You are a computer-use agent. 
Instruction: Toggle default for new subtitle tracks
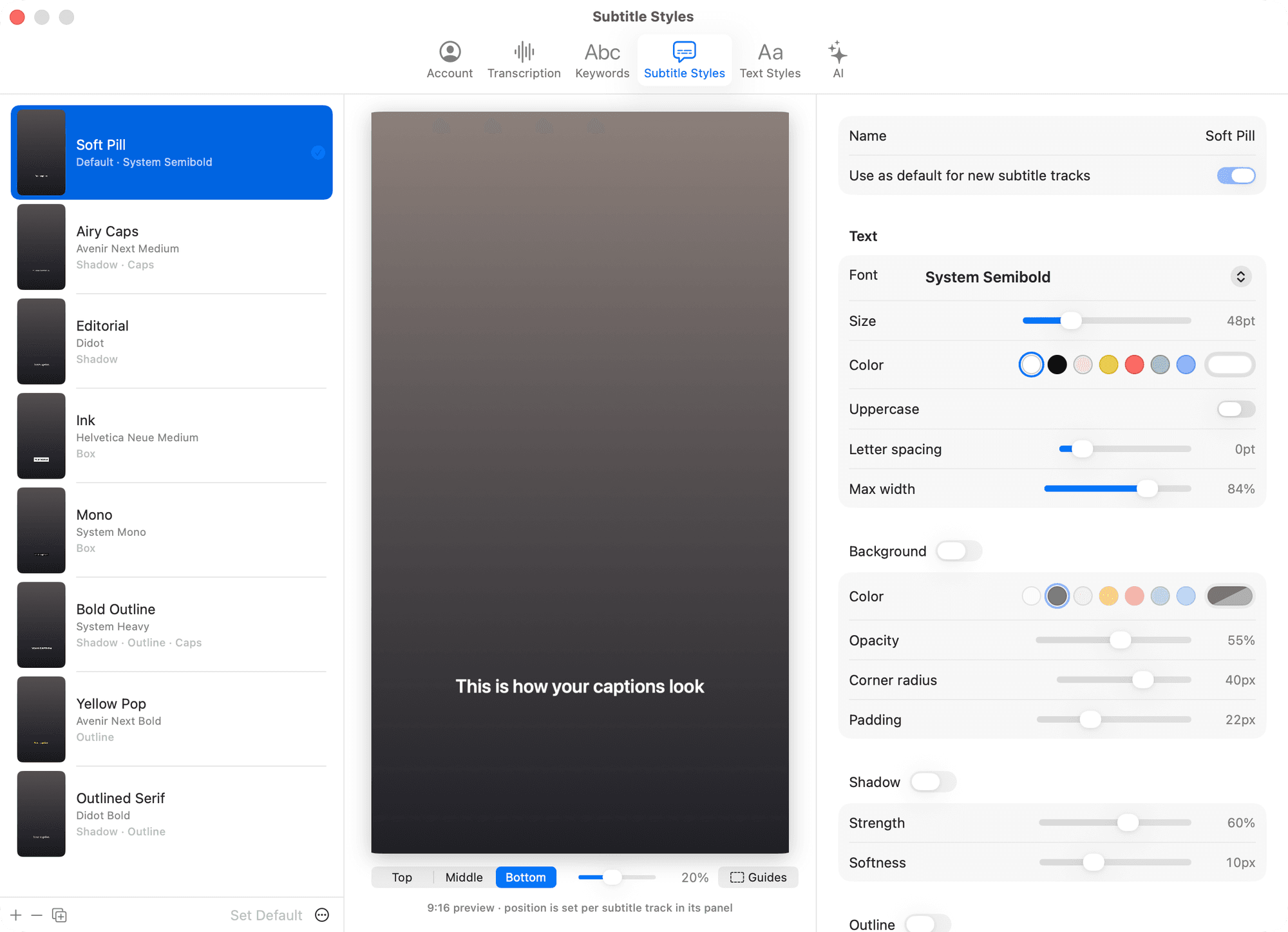click(1236, 175)
